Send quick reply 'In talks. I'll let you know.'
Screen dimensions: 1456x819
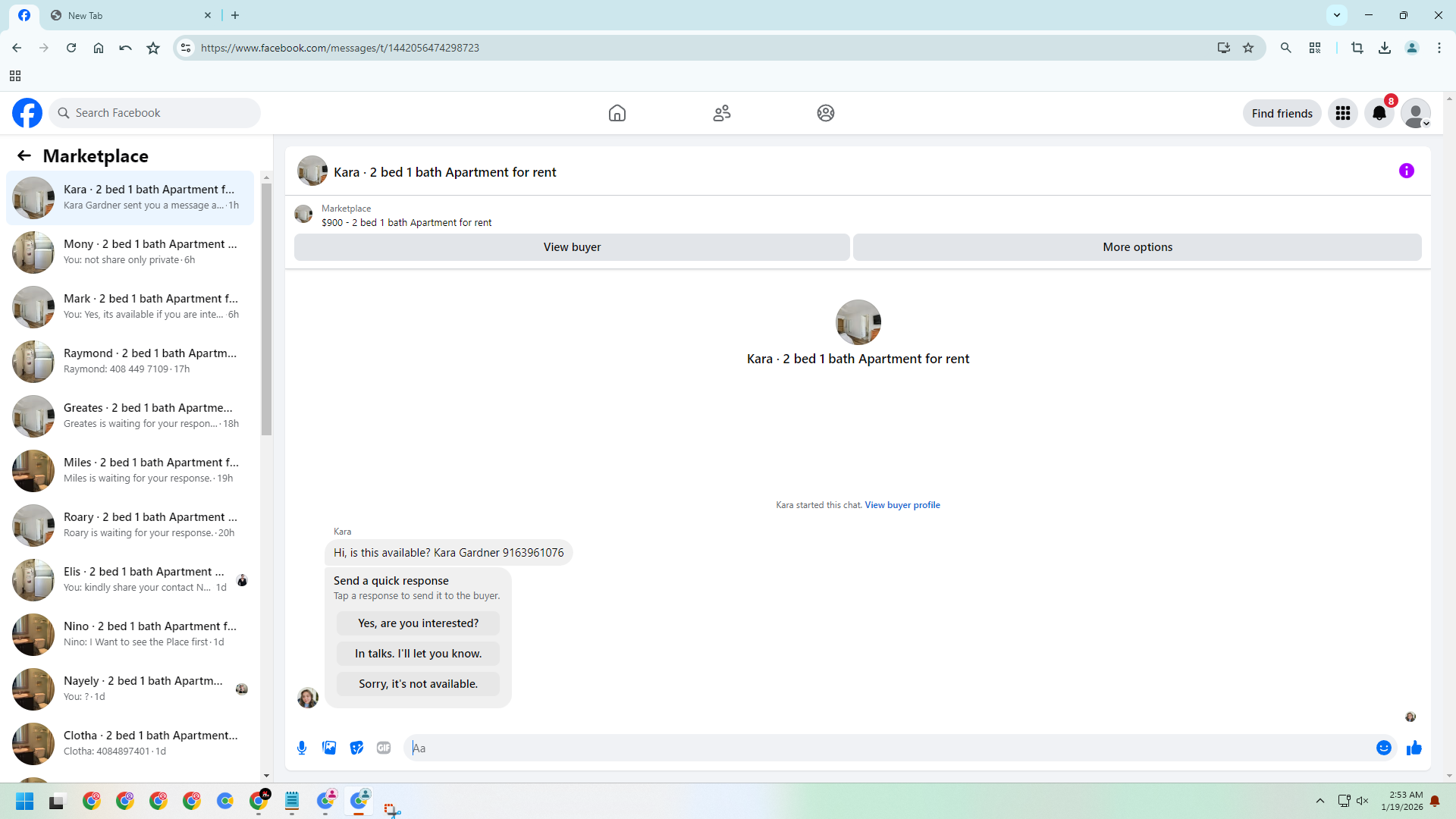418,654
